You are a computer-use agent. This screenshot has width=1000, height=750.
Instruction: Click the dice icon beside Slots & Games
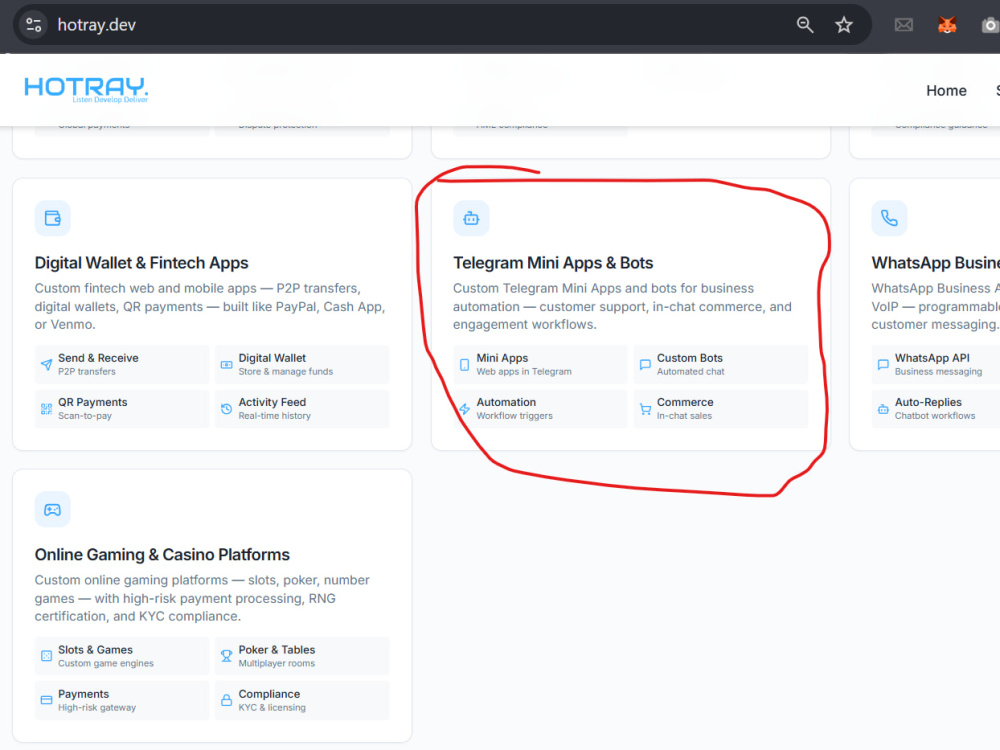click(47, 656)
